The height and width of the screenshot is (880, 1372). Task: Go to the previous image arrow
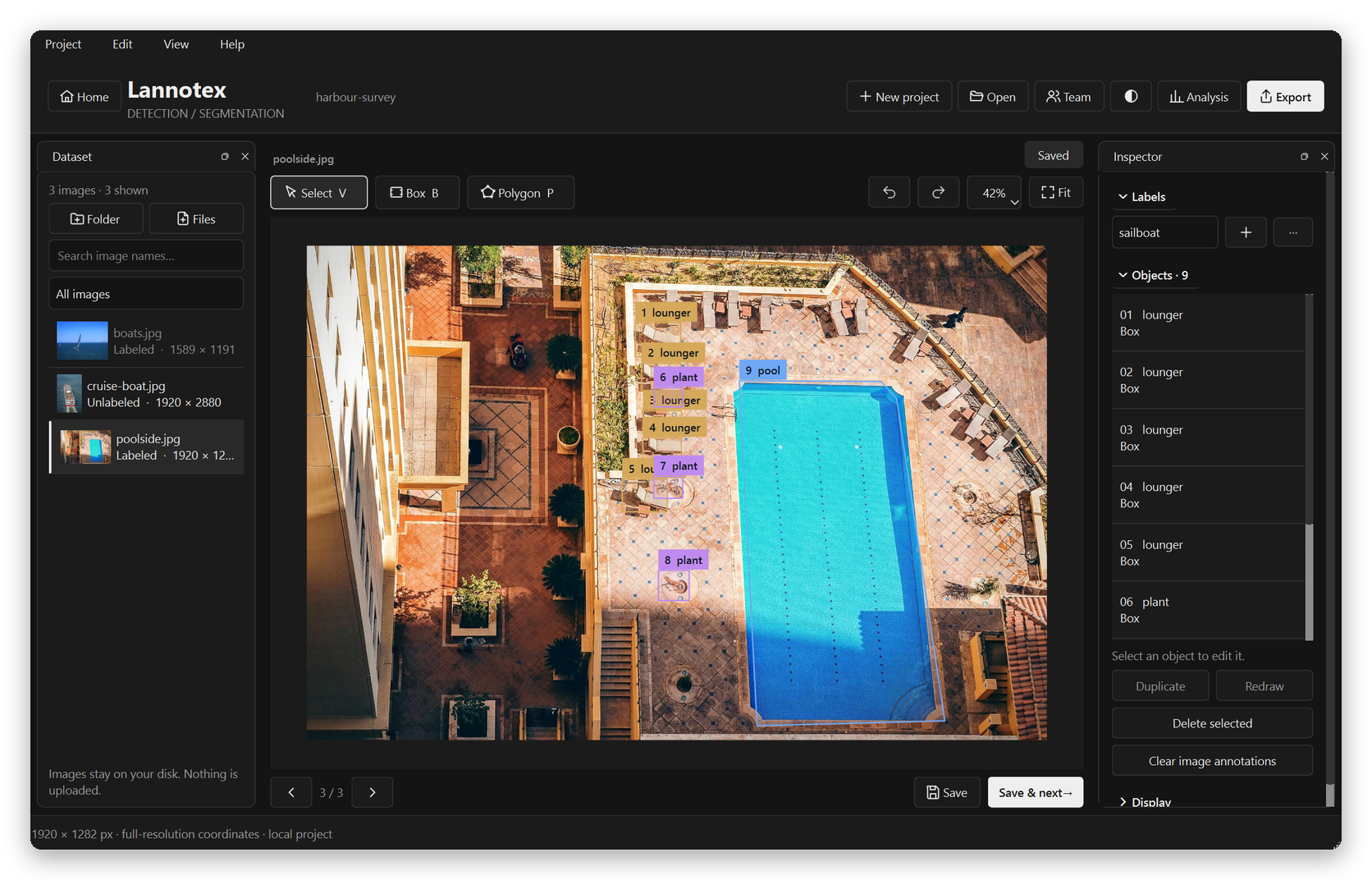pyautogui.click(x=291, y=792)
